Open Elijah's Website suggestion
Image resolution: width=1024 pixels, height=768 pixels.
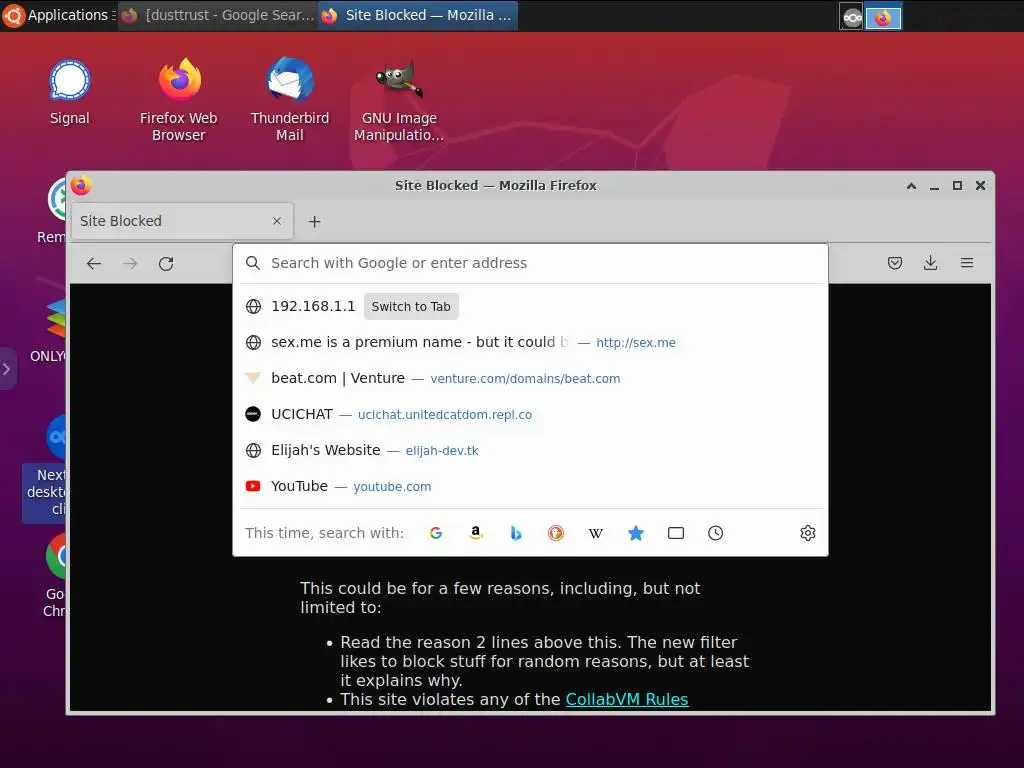click(x=530, y=450)
